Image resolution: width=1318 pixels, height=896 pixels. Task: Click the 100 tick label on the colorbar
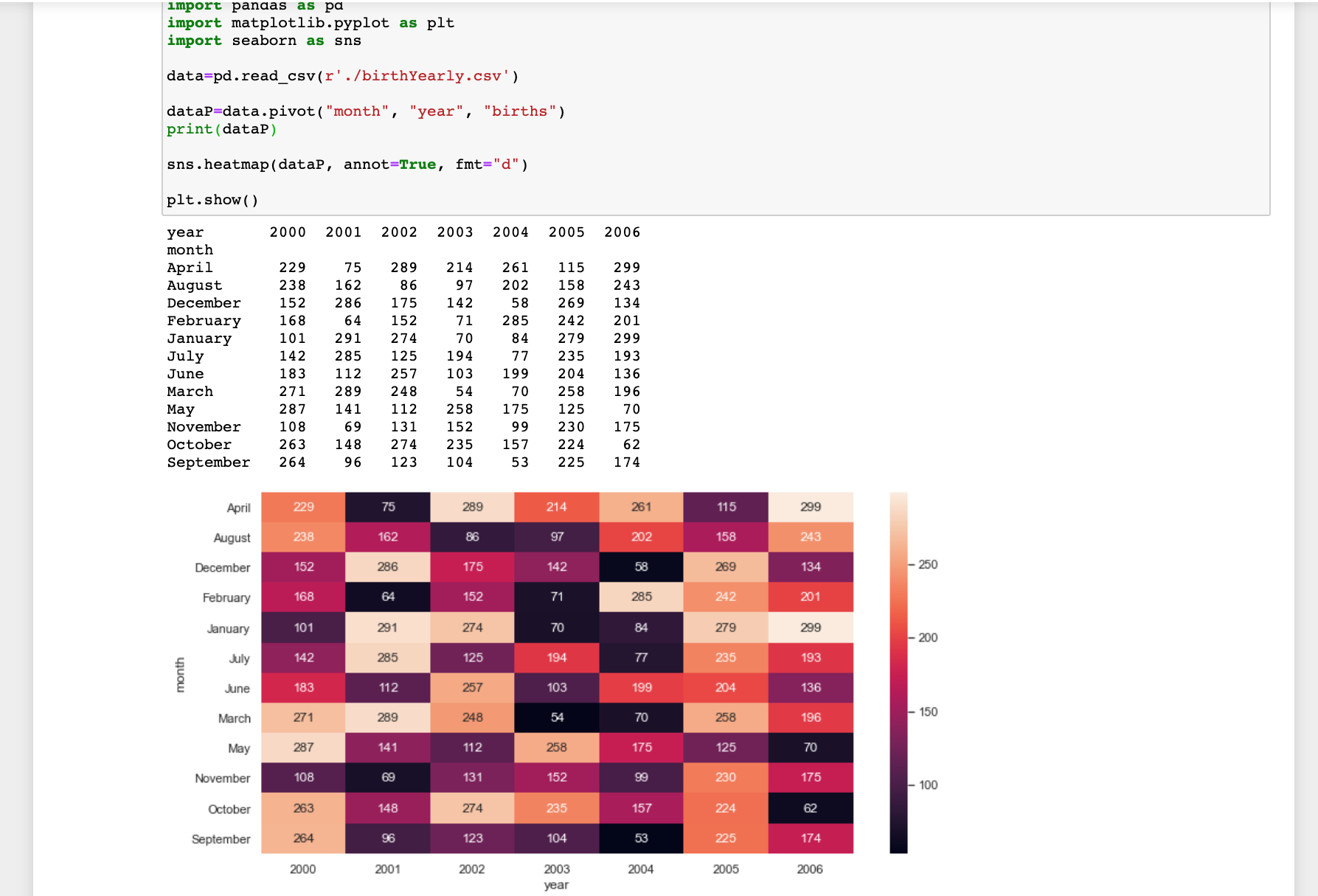(x=928, y=785)
